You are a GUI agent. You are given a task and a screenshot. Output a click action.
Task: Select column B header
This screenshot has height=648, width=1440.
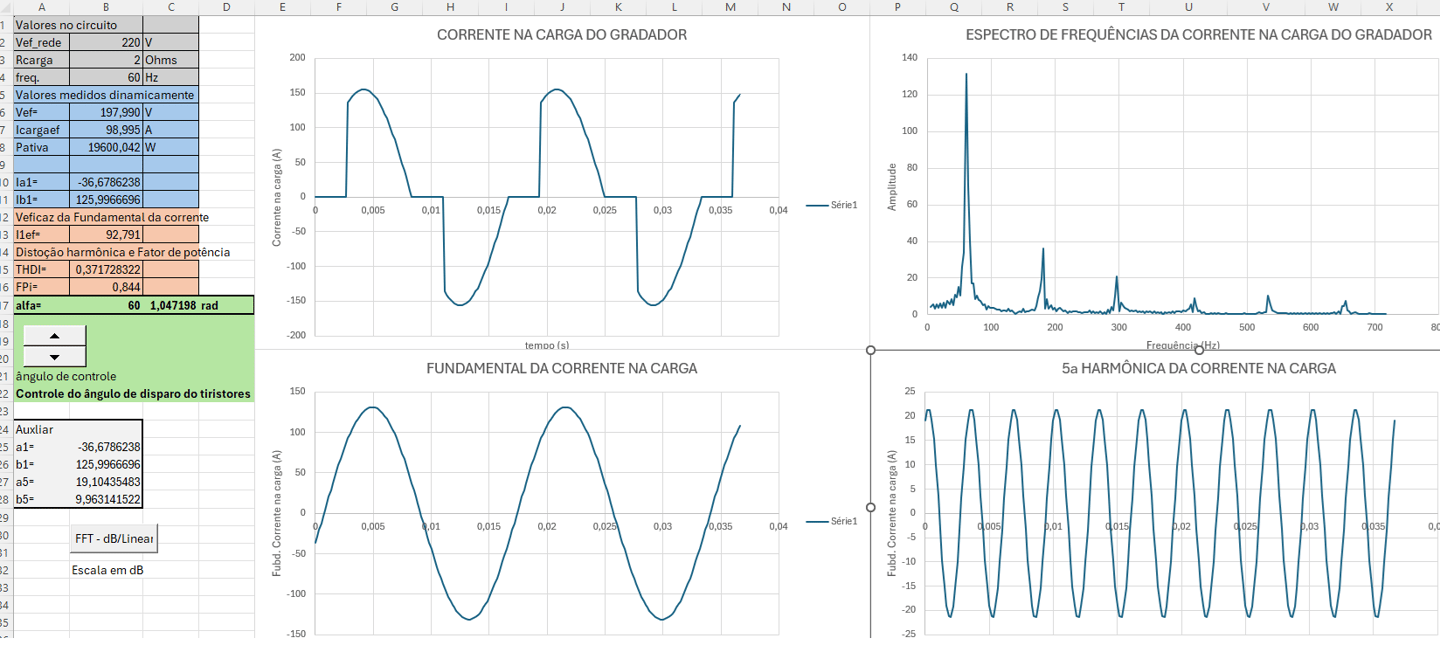(106, 8)
